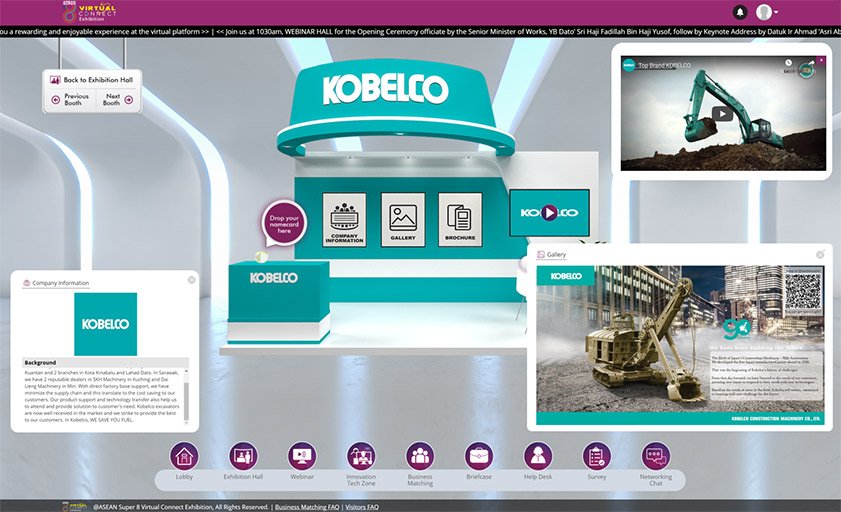The image size is (841, 512).
Task: Go to Previous Booth
Action: [70, 99]
